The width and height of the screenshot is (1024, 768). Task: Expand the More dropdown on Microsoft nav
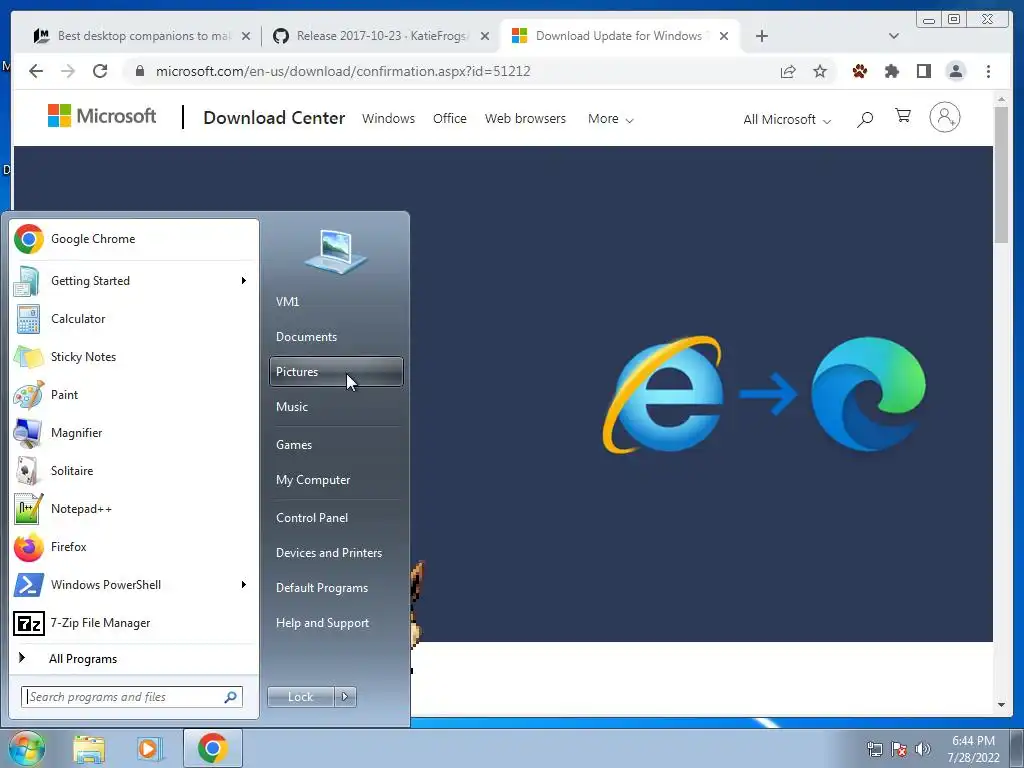(610, 119)
